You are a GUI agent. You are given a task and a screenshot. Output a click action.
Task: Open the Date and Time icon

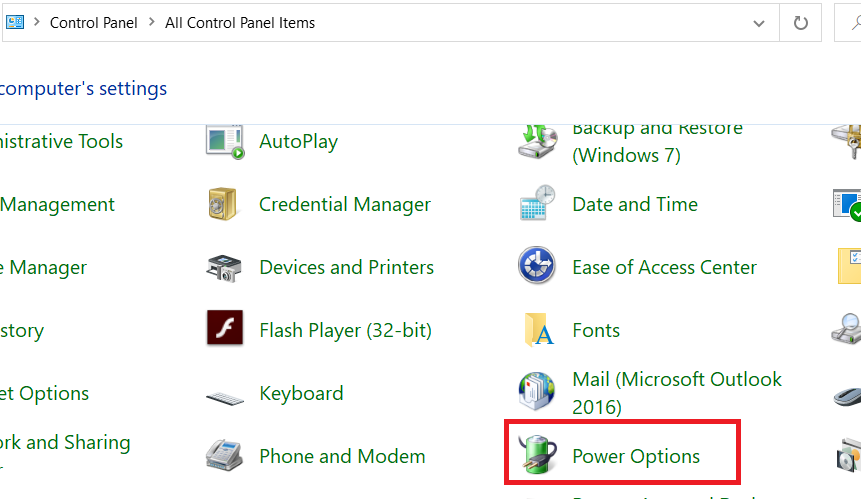[537, 204]
